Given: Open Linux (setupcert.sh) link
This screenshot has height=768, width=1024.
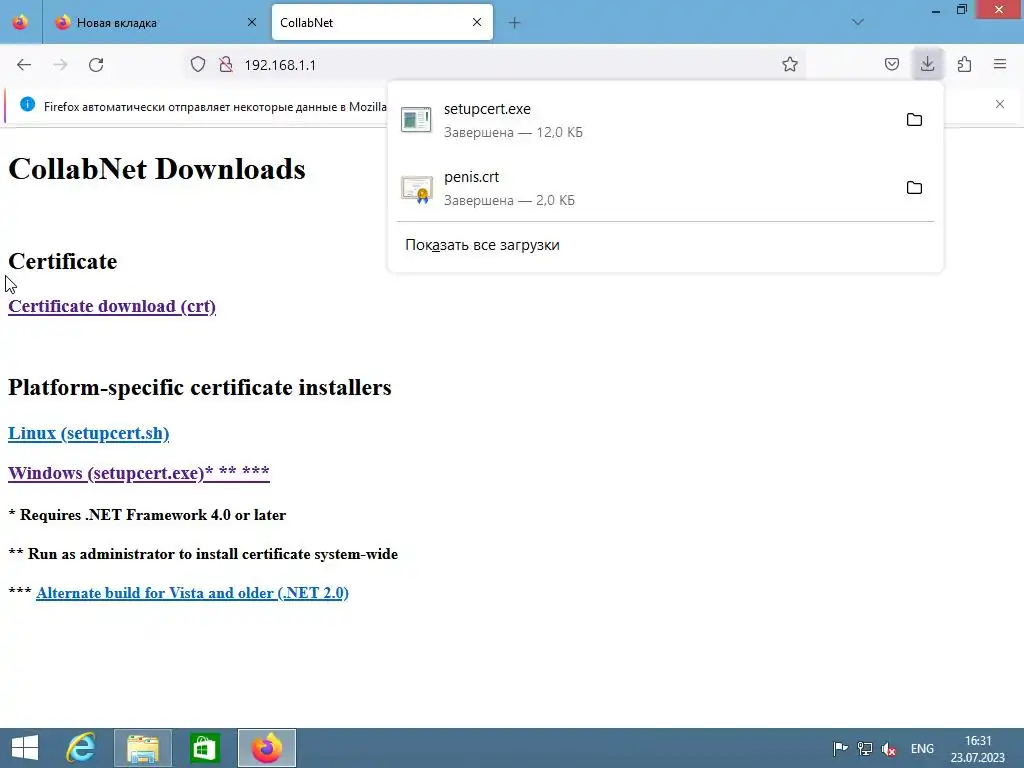Looking at the screenshot, I should 88,433.
